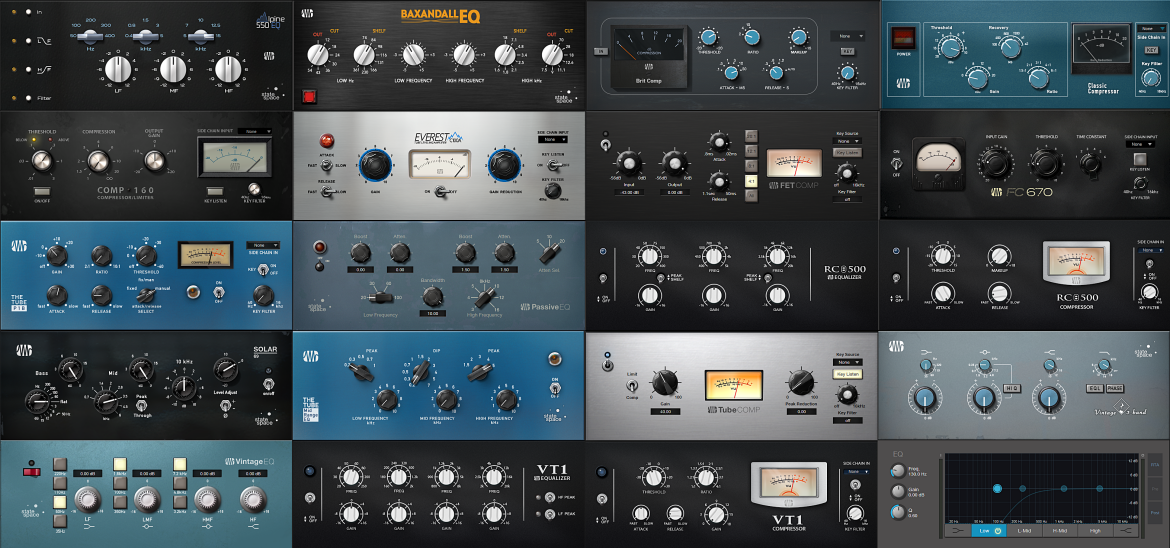Click the Input Gain knob on FC 670

(x=995, y=164)
